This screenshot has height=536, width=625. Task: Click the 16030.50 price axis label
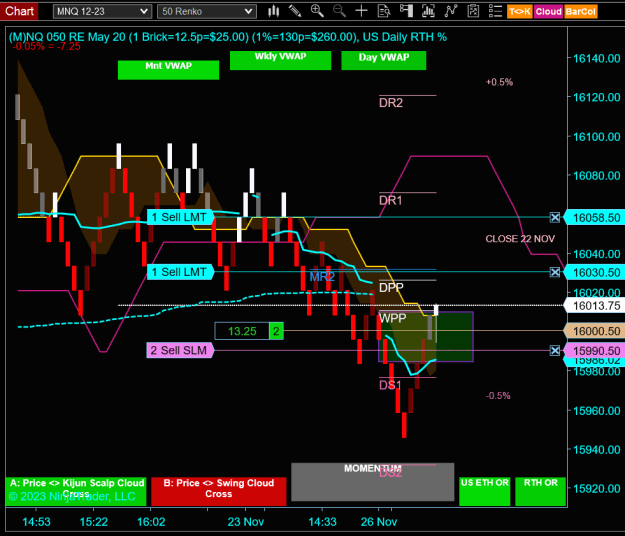(x=594, y=273)
